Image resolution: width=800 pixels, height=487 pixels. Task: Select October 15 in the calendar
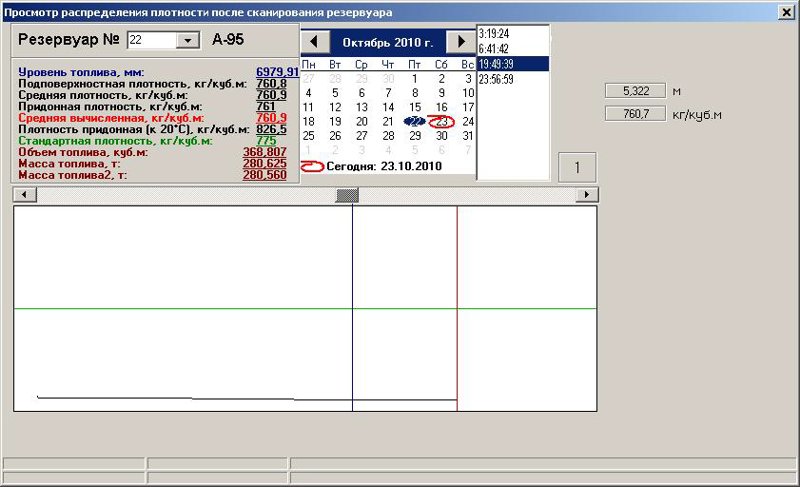pyautogui.click(x=415, y=107)
